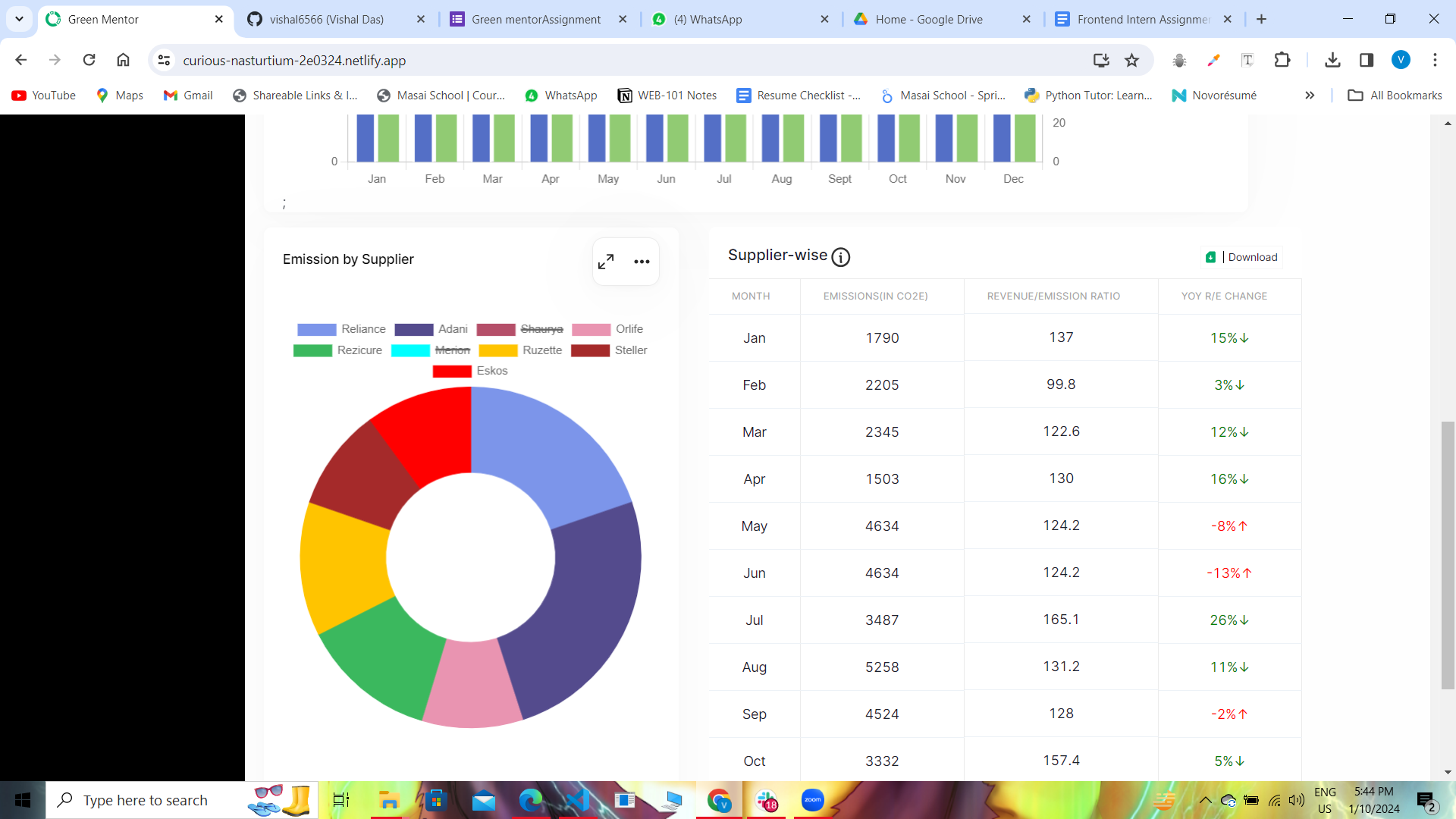Toggle visibility of Shaurya supplier legend
The width and height of the screenshot is (1456, 819).
click(540, 329)
